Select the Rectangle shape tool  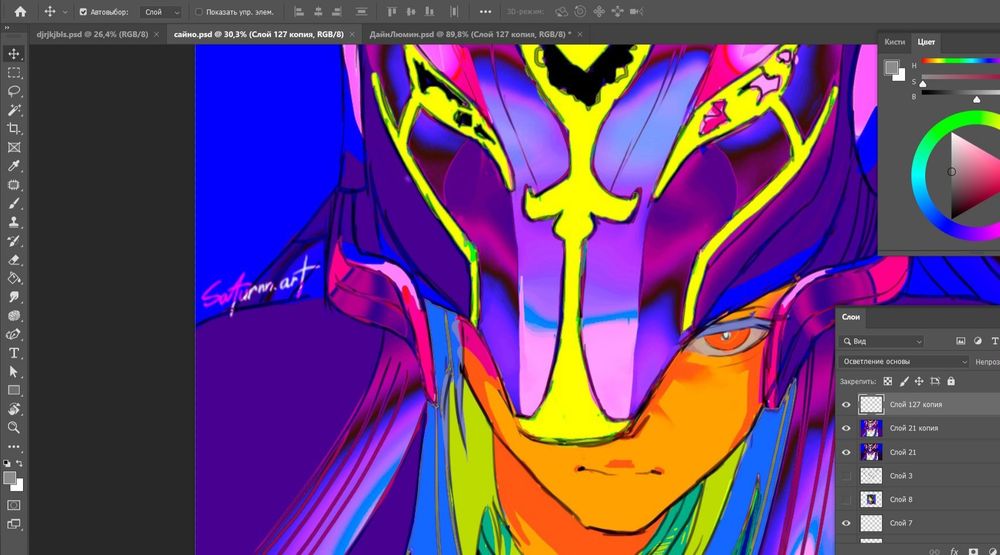(x=14, y=390)
